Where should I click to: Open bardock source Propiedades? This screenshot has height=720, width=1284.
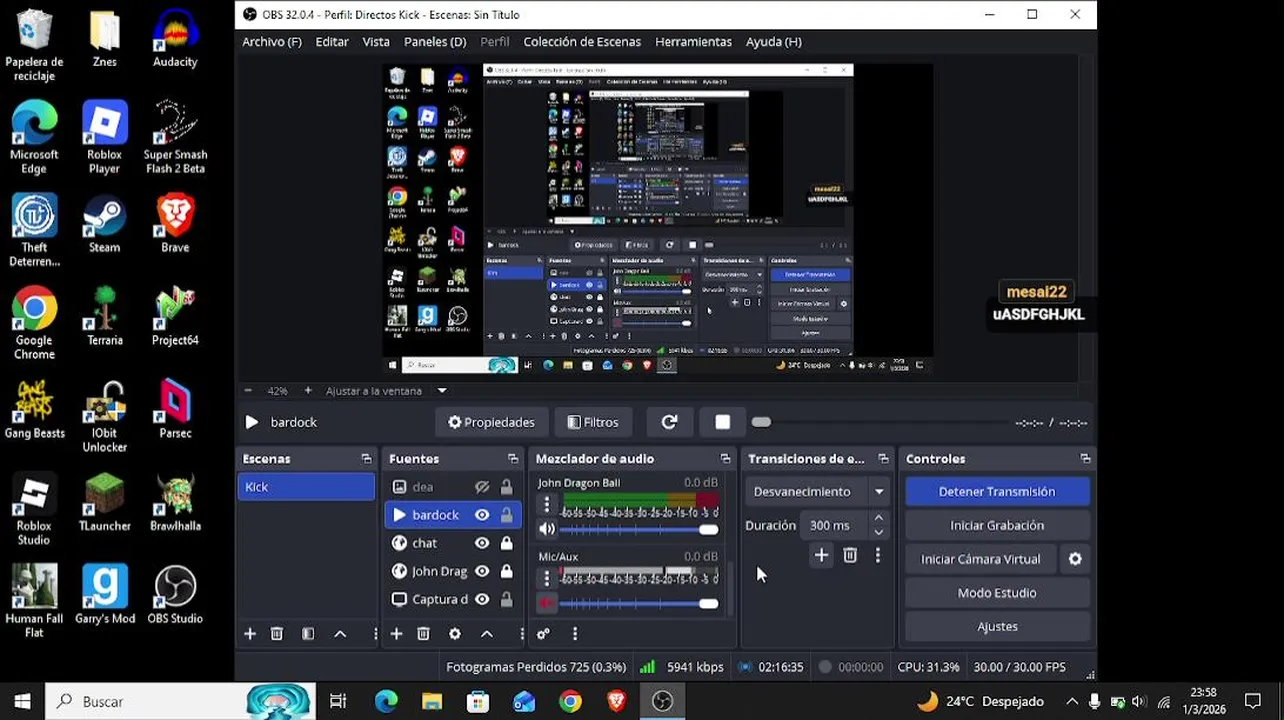pos(491,422)
